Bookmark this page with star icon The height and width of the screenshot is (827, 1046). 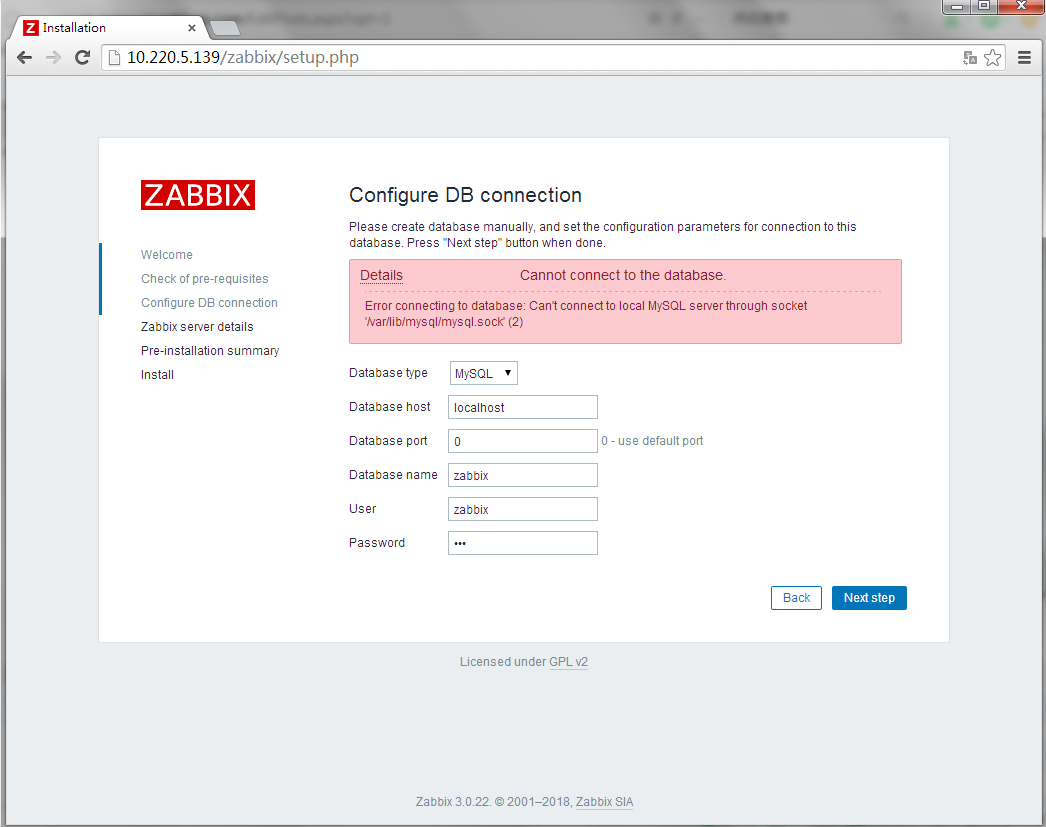tap(993, 58)
